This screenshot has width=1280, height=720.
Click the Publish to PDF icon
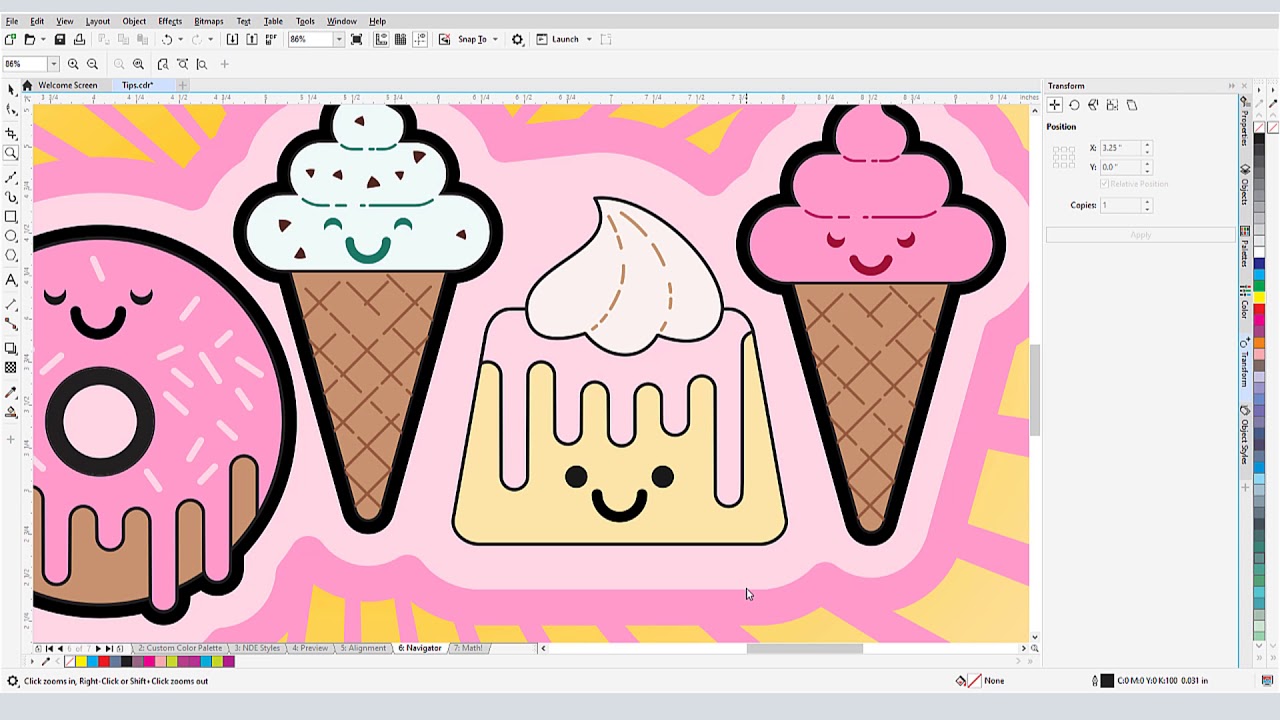(x=271, y=40)
